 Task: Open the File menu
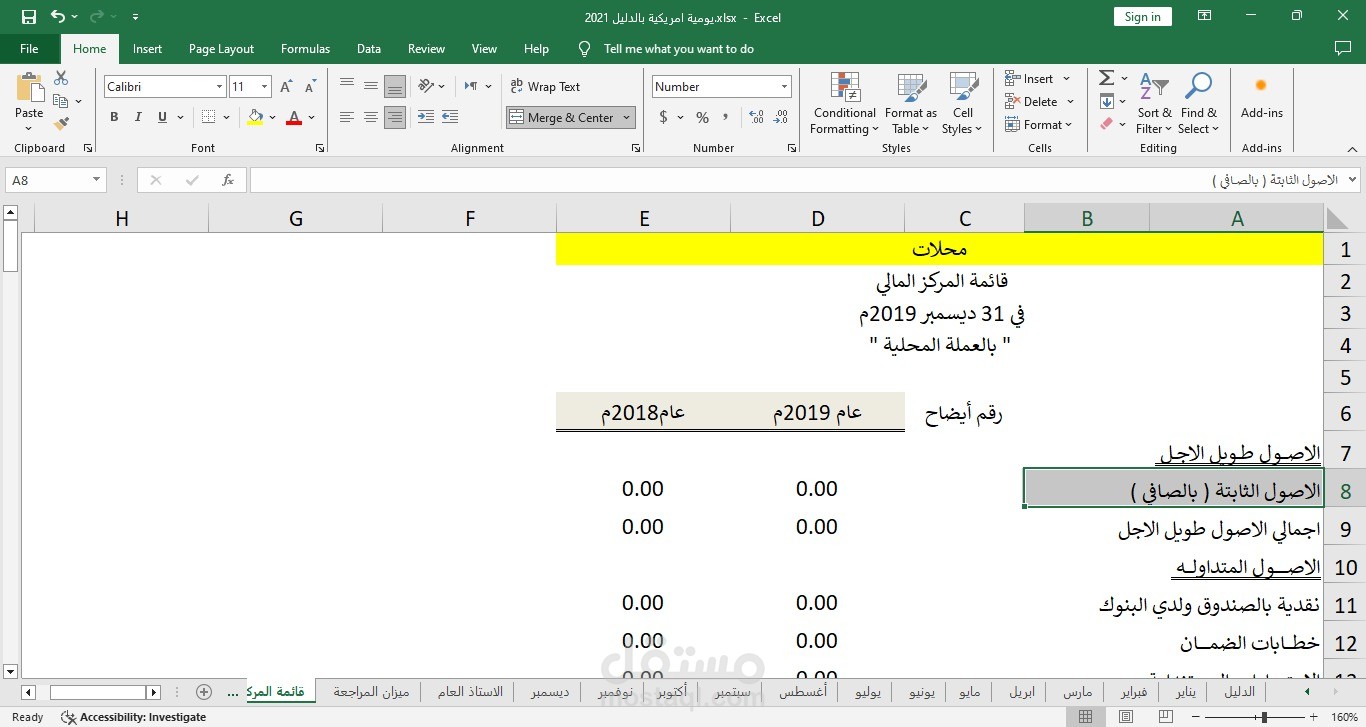click(x=29, y=48)
